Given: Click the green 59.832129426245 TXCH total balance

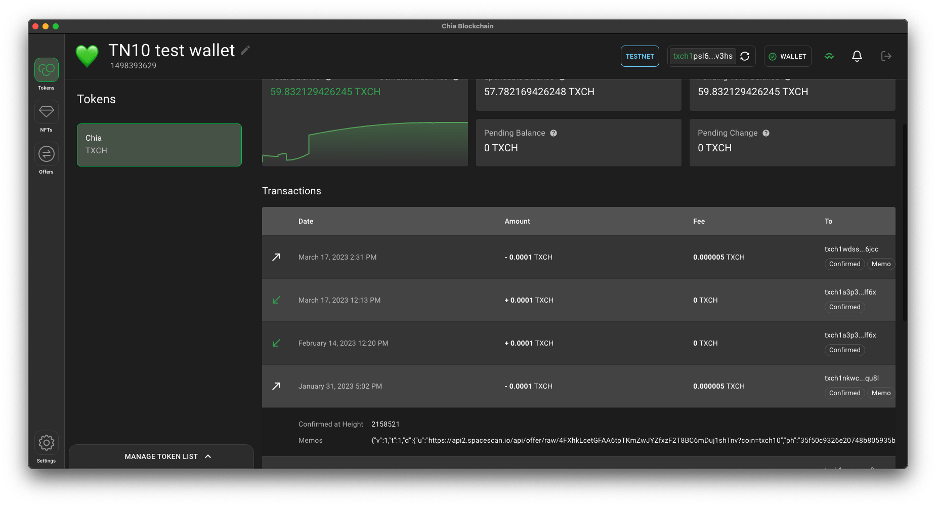Looking at the screenshot, I should pos(325,92).
